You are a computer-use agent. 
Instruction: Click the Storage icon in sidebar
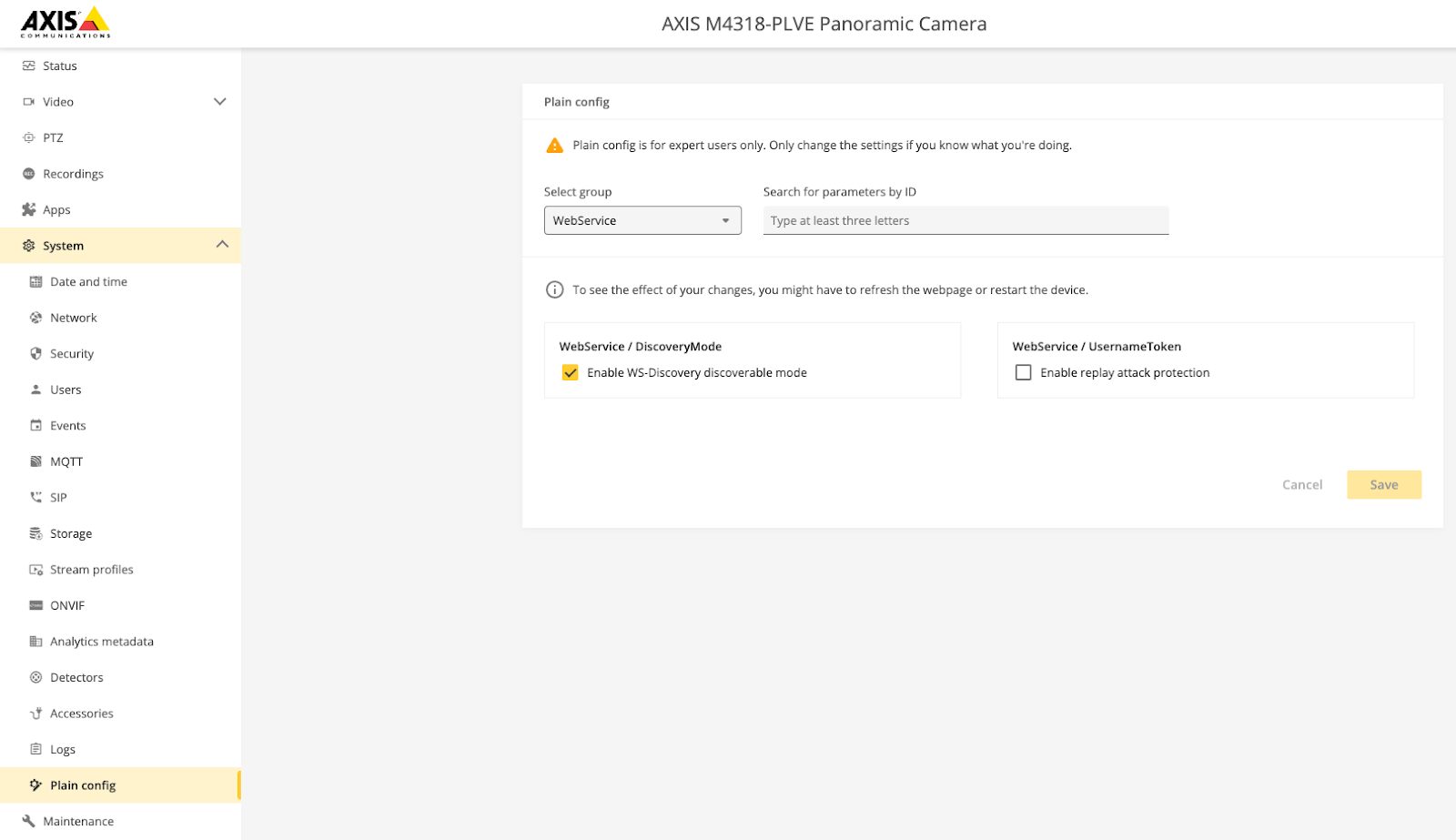tap(36, 533)
